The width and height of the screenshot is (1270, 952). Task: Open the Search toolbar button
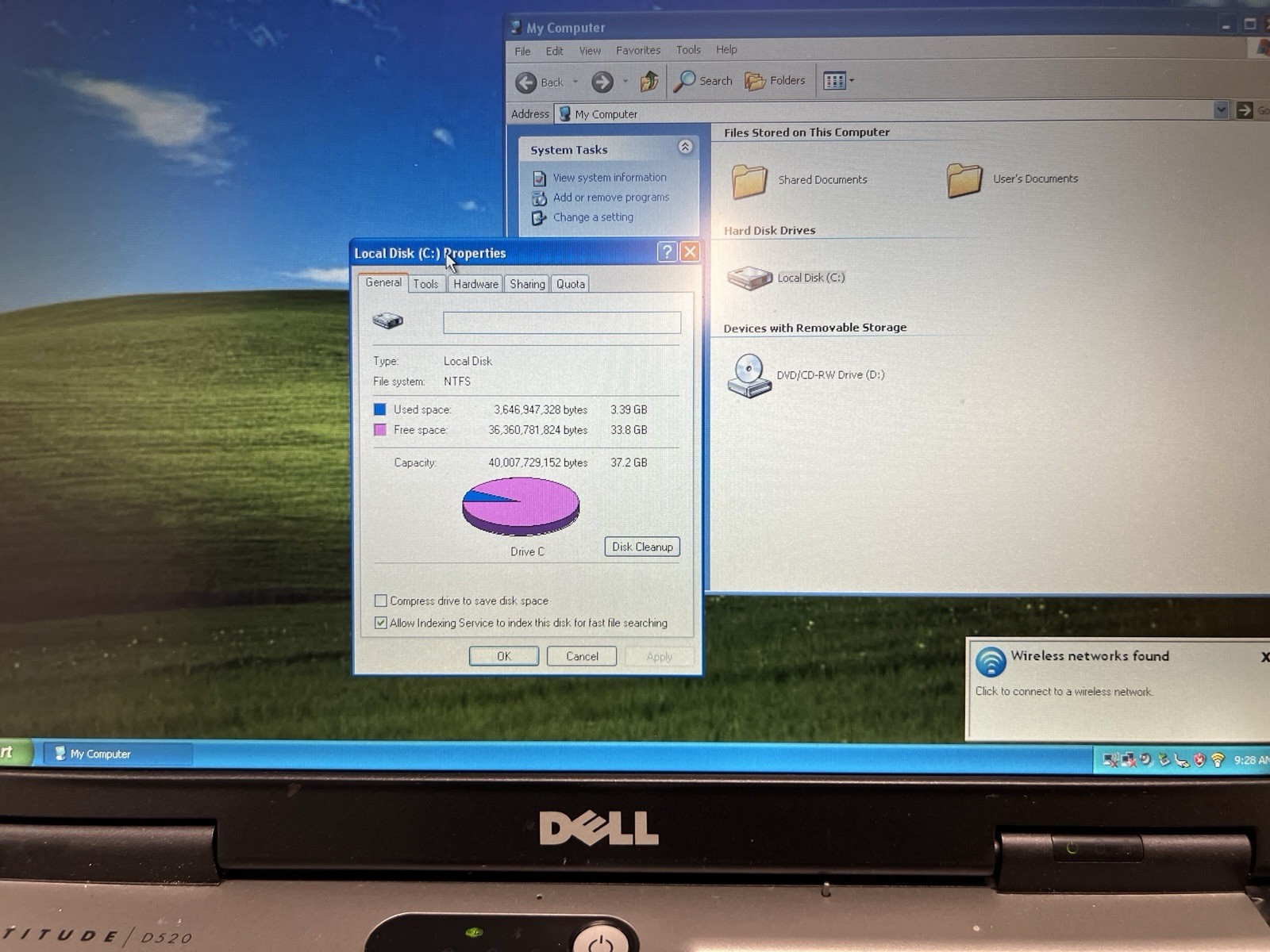[x=702, y=81]
